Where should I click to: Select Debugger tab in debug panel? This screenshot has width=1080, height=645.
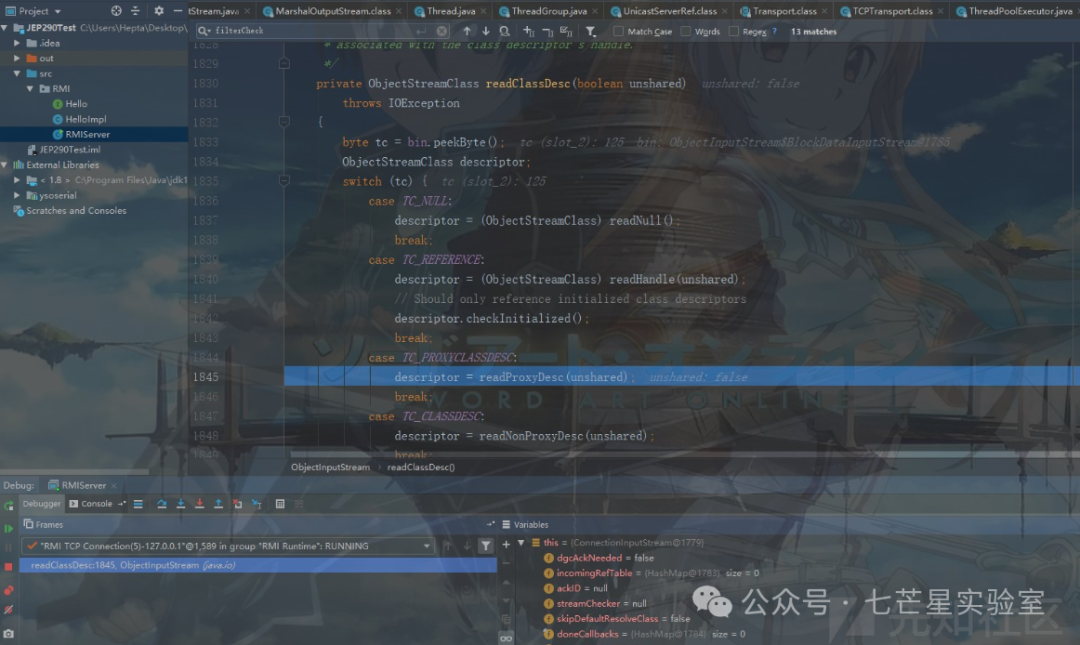coord(41,504)
